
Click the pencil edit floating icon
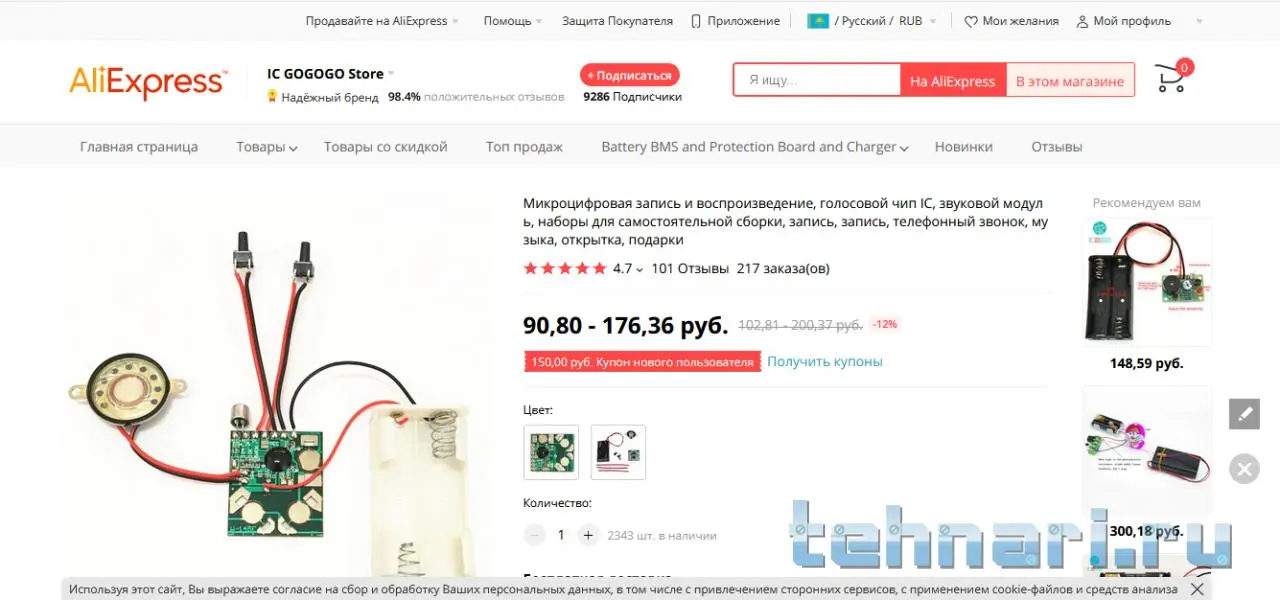click(x=1244, y=413)
